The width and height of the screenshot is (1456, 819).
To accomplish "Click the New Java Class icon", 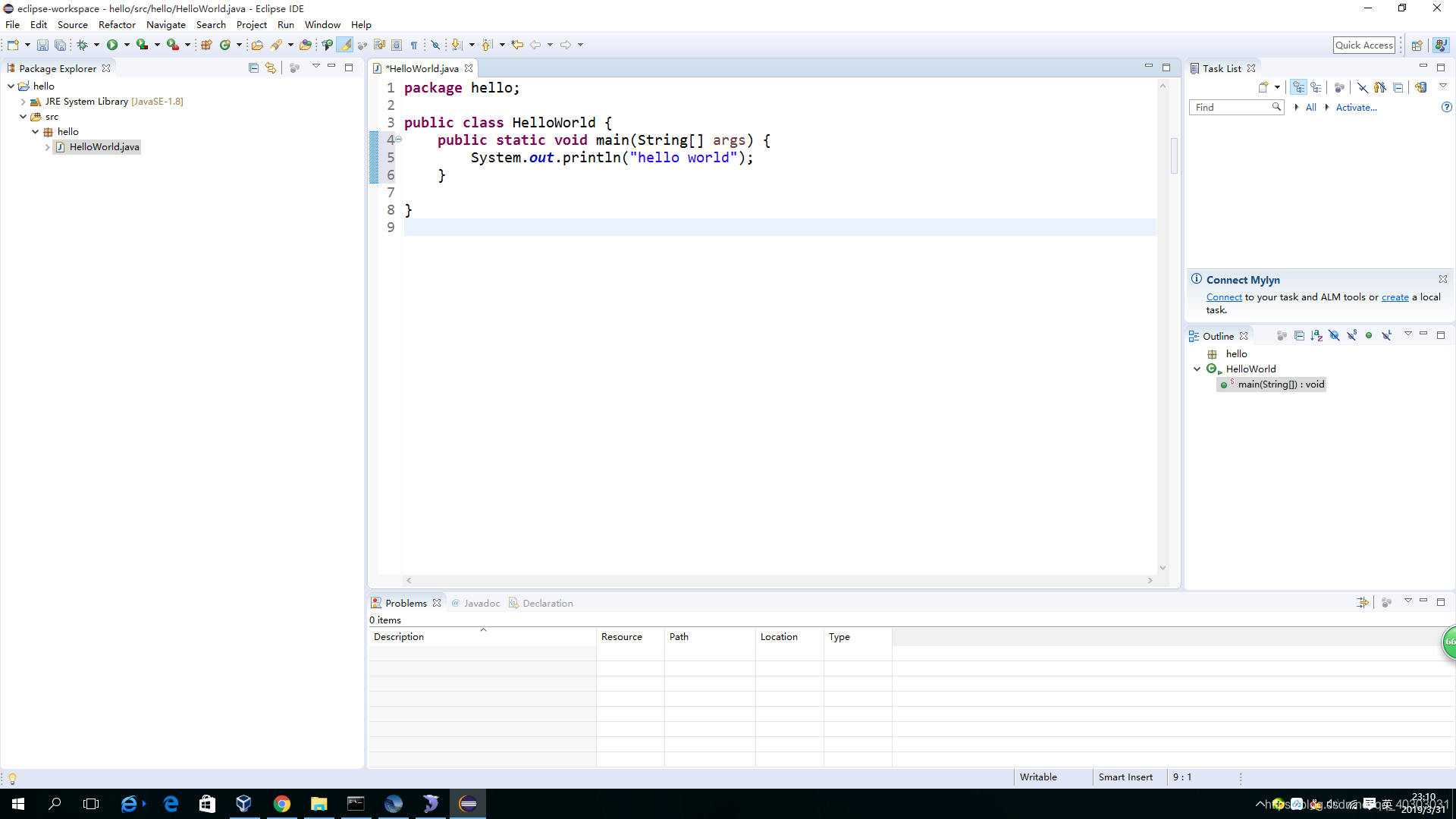I will pyautogui.click(x=224, y=45).
